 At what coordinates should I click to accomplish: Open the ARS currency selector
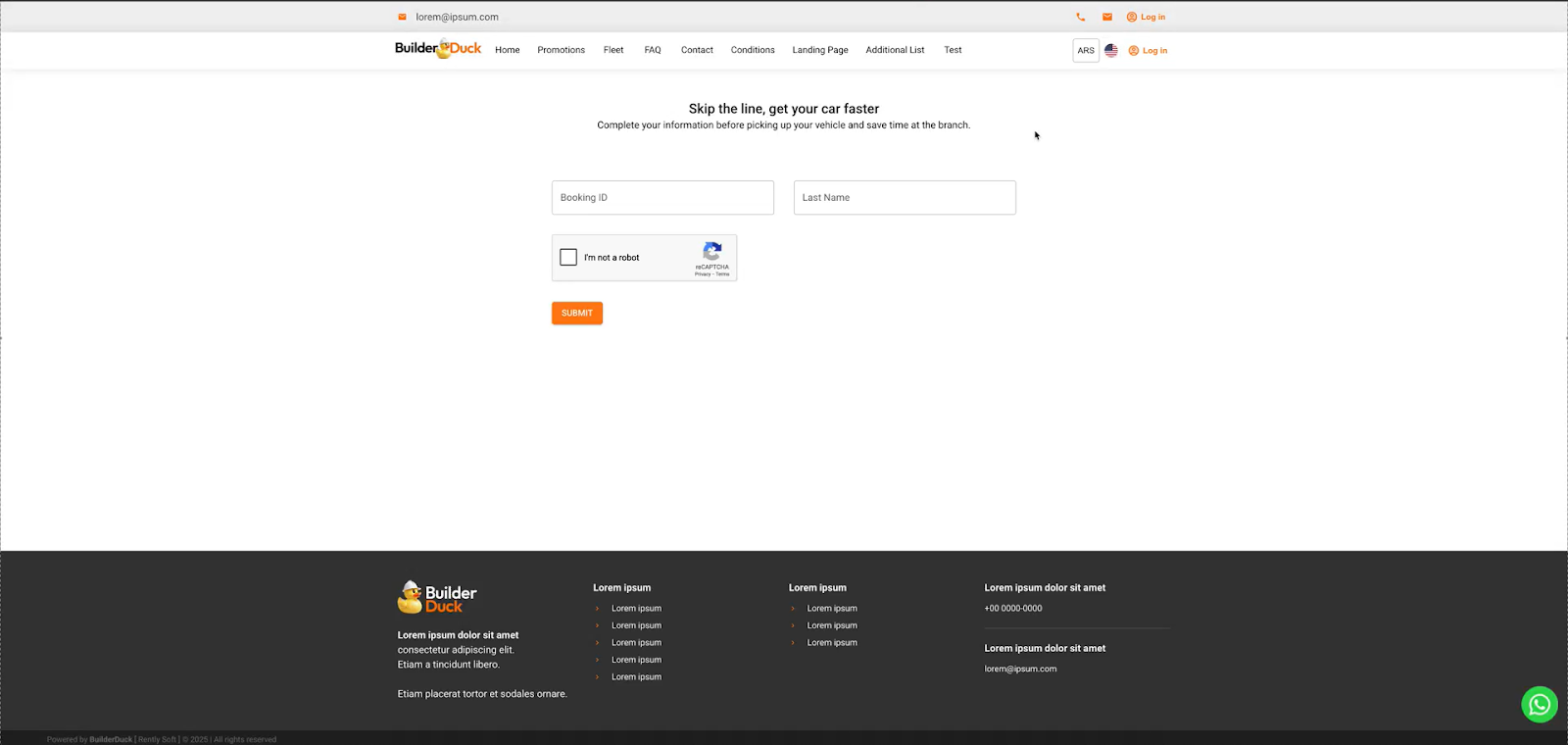click(1086, 50)
